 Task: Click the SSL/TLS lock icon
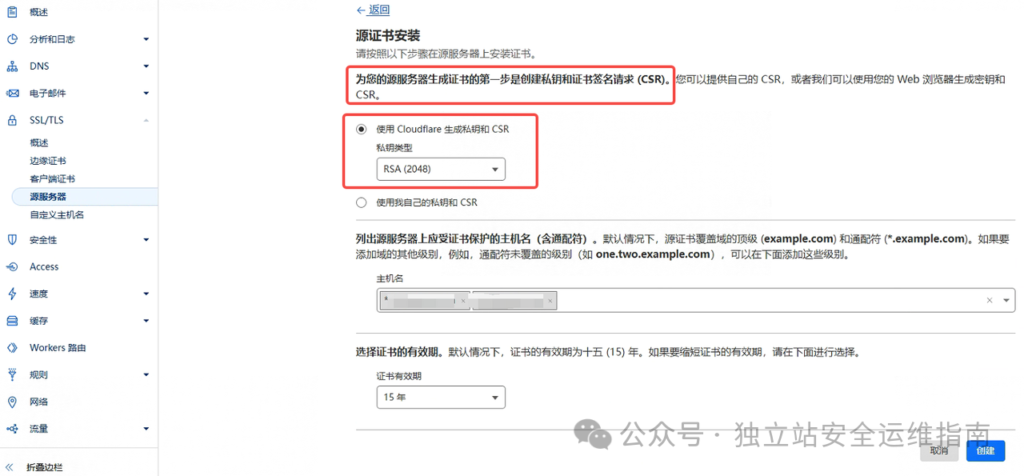click(12, 120)
